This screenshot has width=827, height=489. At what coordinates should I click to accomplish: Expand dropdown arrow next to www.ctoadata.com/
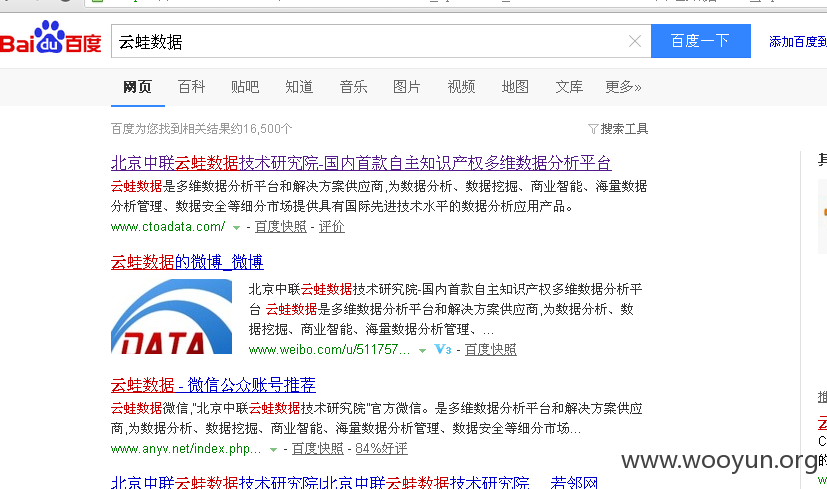(236, 228)
